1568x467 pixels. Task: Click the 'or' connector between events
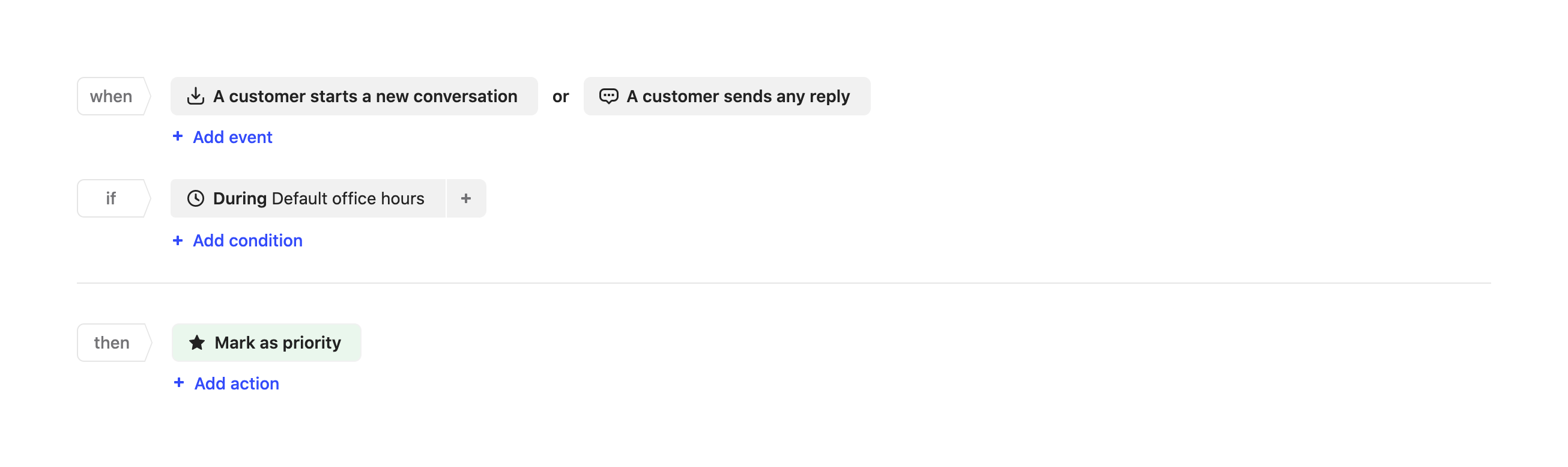pos(560,97)
